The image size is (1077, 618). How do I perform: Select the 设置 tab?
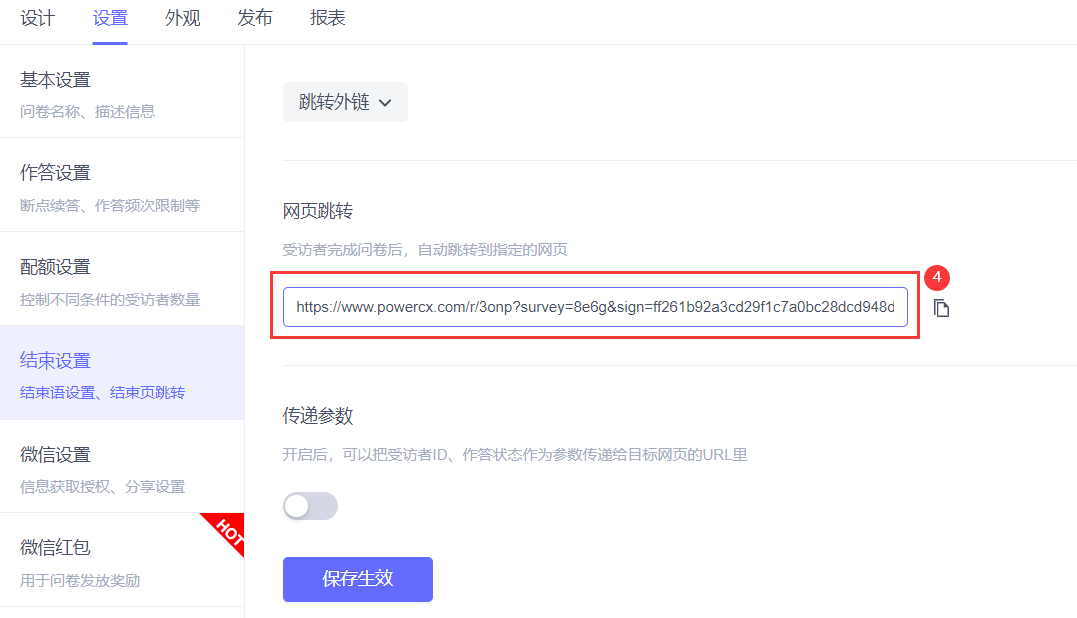pos(110,19)
